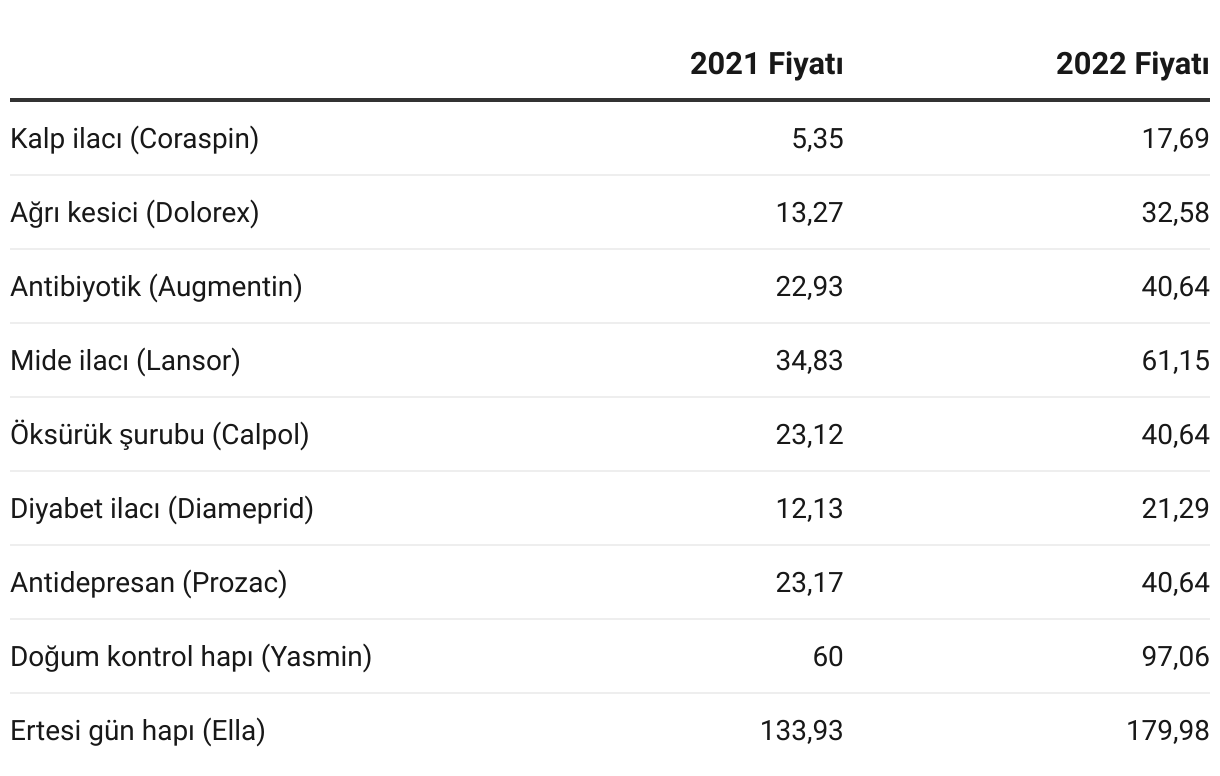This screenshot has width=1220, height=776.
Task: Select Diameprid's 2022 price 21,29
Action: pos(1175,509)
